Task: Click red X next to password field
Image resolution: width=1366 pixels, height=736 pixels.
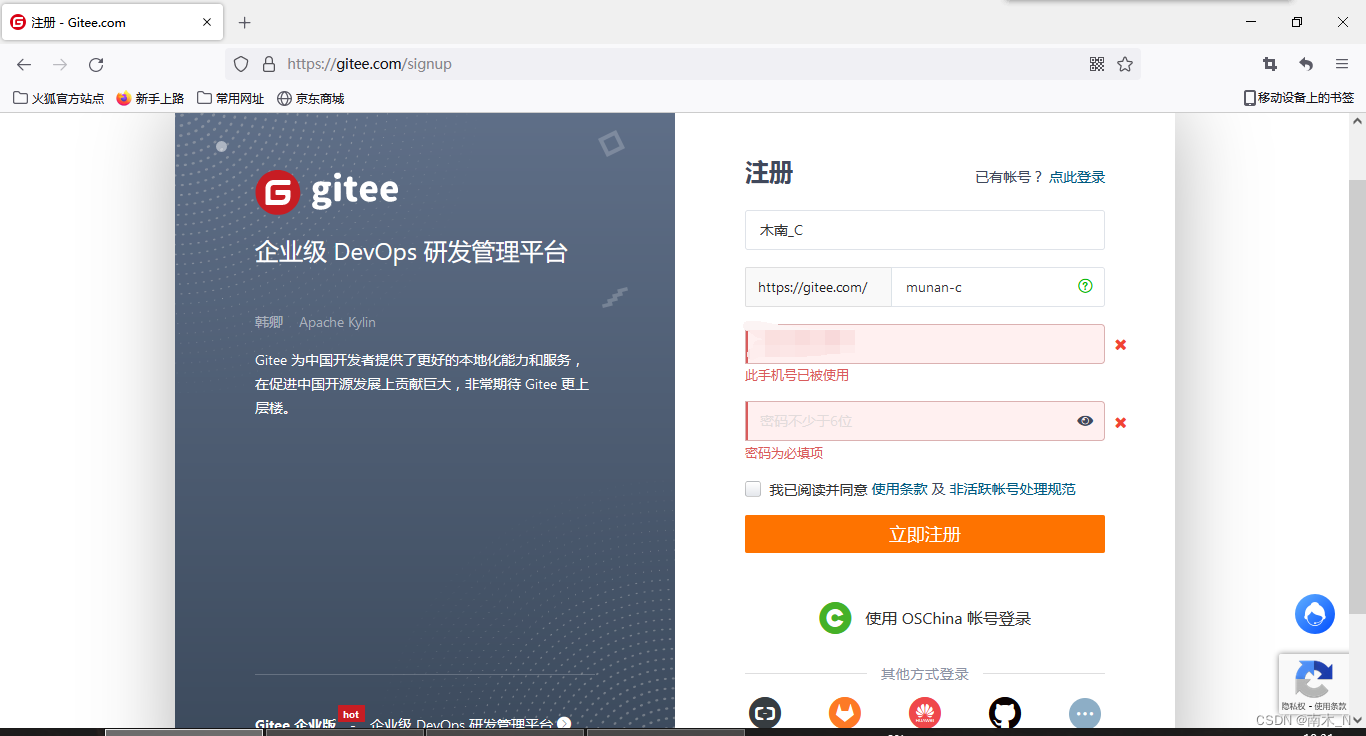Action: pos(1120,423)
